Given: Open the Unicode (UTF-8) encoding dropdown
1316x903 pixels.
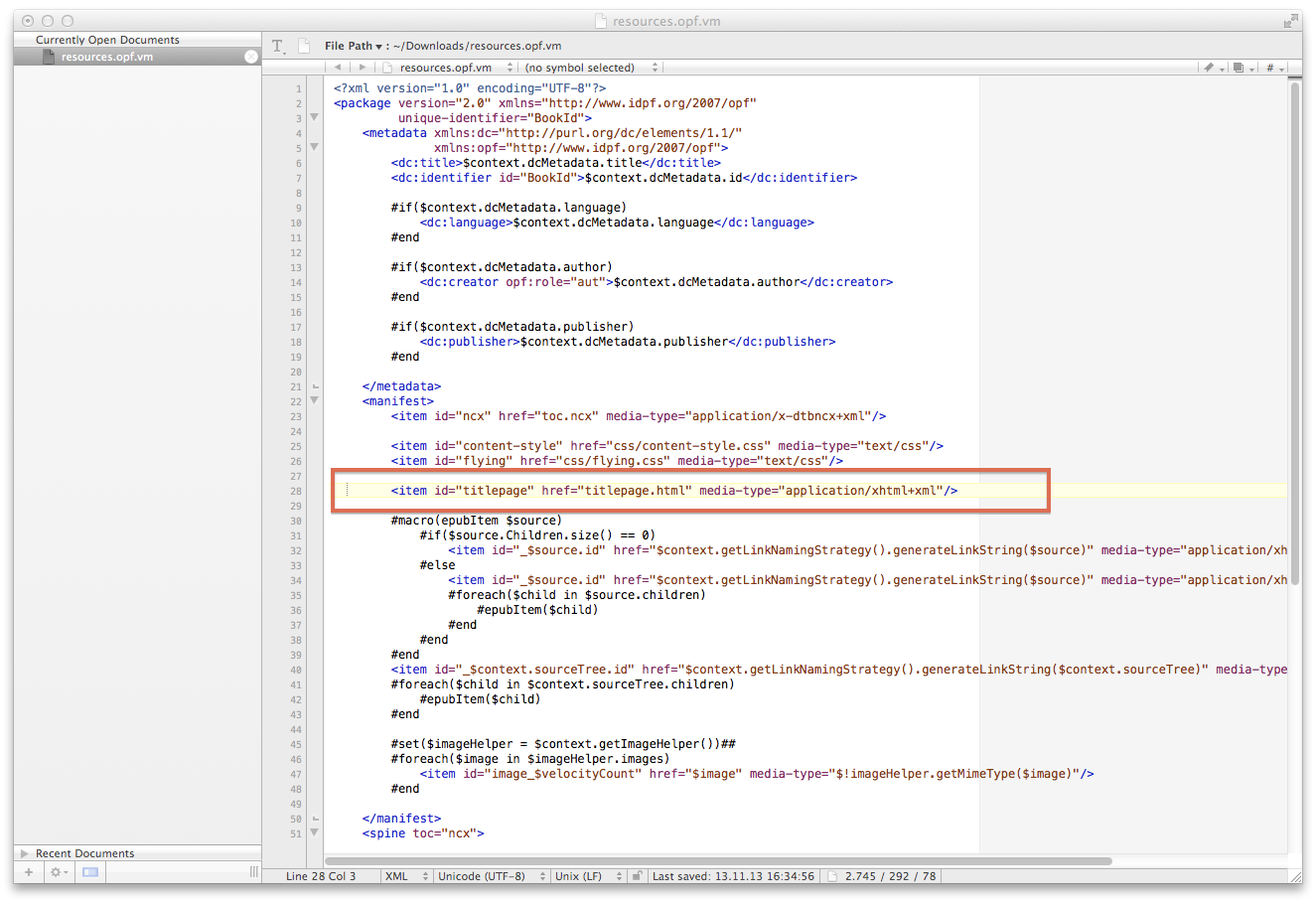Looking at the screenshot, I should tap(492, 876).
